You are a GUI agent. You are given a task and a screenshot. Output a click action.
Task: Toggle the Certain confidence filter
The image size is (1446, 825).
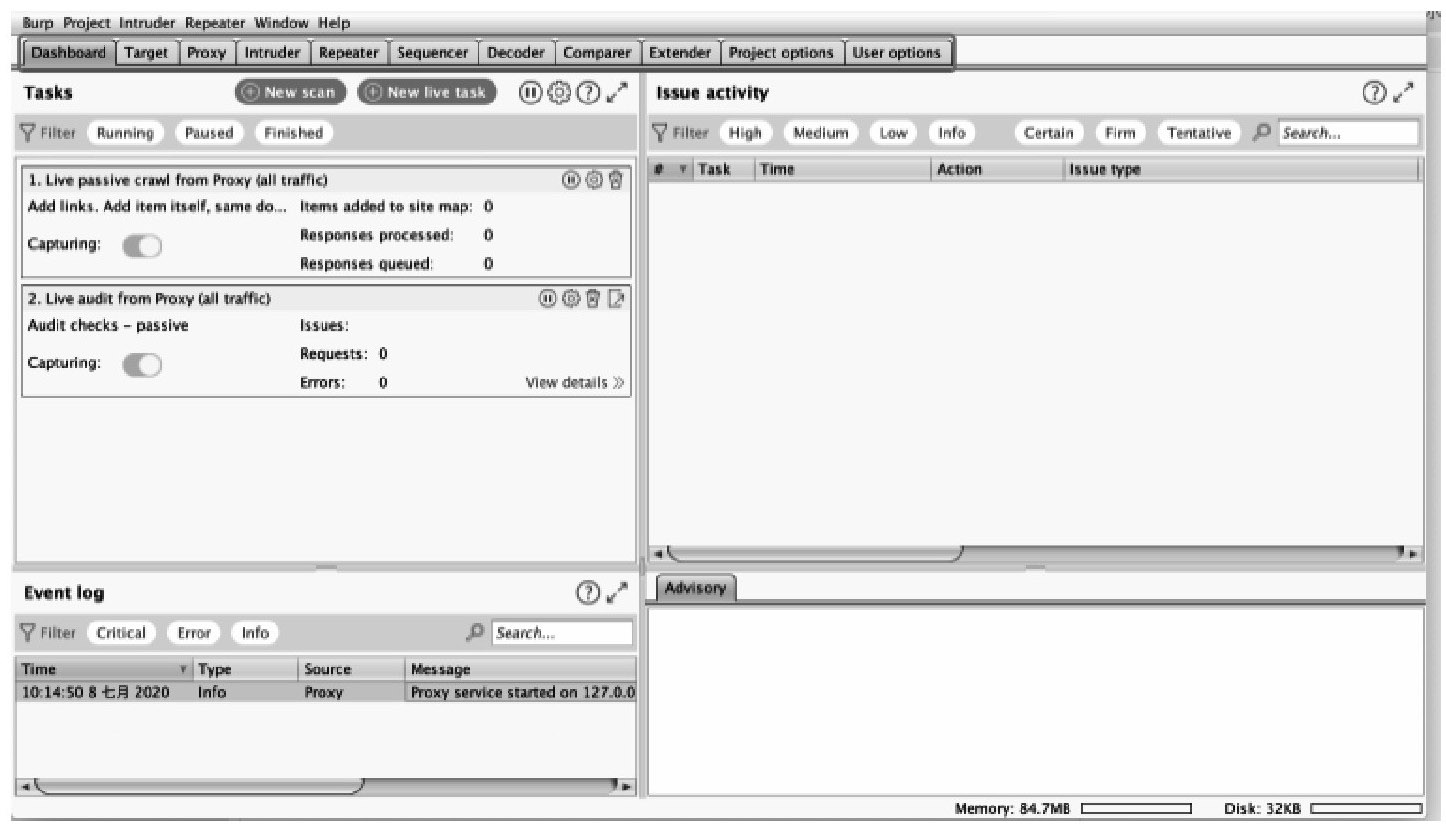(x=1049, y=133)
